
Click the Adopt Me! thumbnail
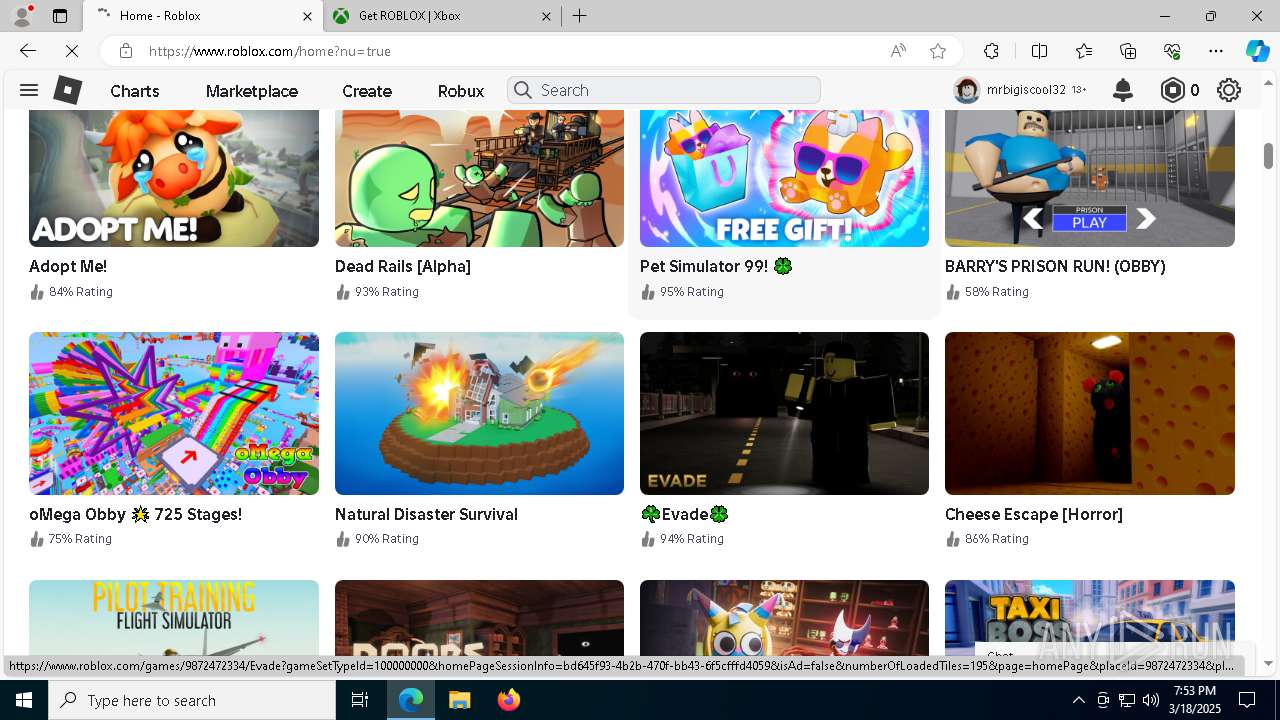pyautogui.click(x=174, y=178)
